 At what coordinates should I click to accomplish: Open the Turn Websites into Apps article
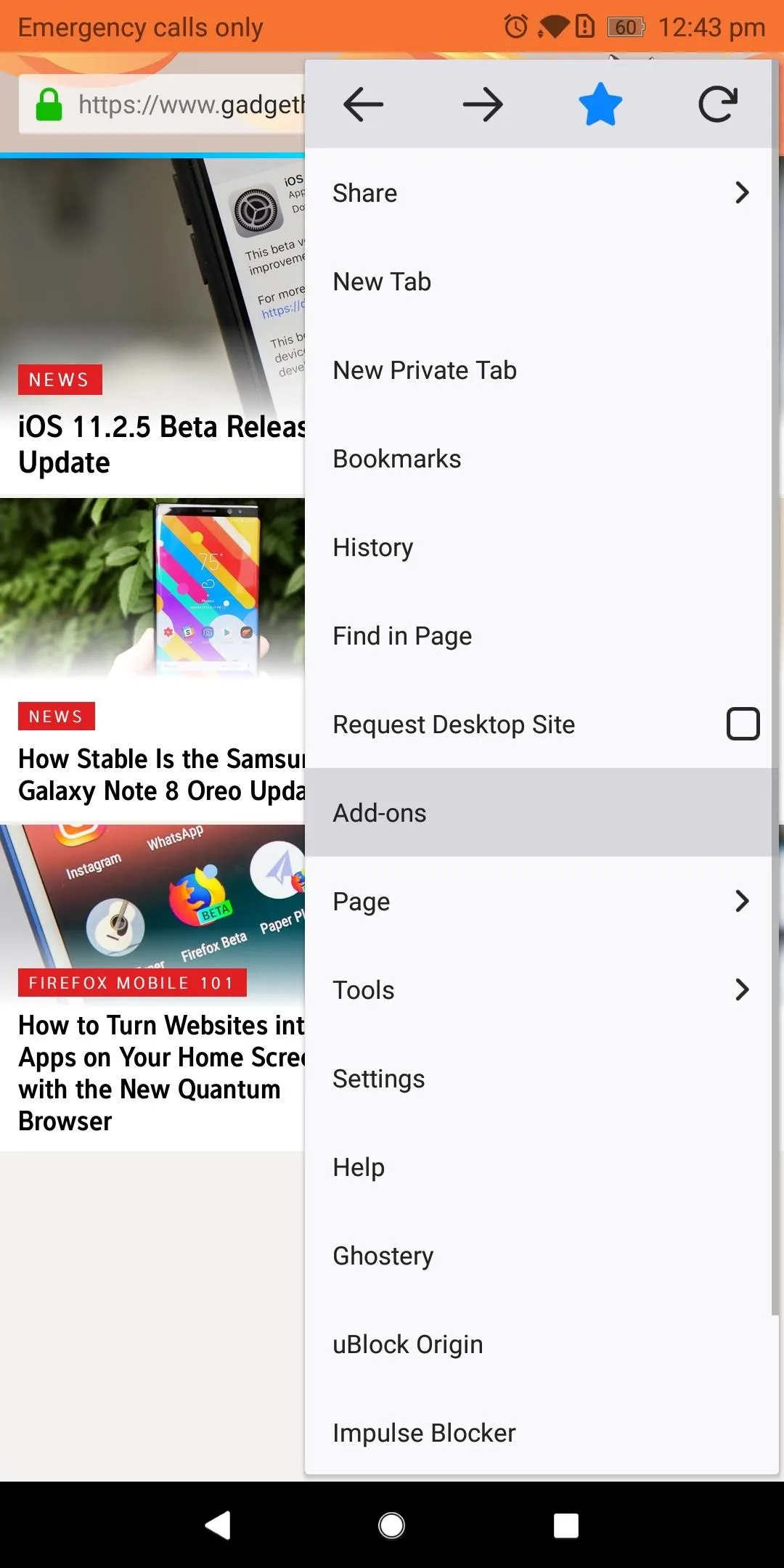click(161, 1073)
